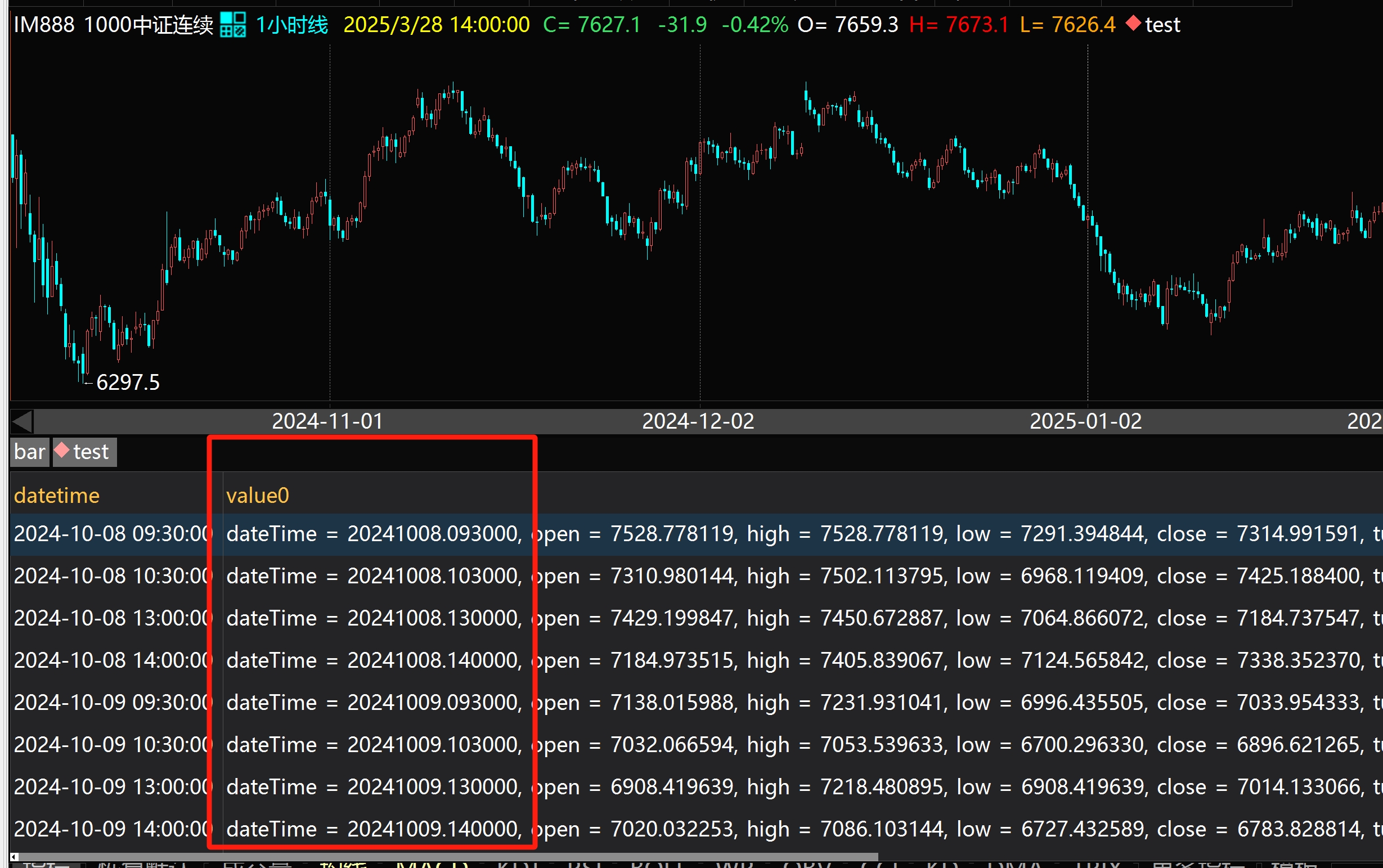Viewport: 1383px width, 868px height.
Task: Click the datetime column header
Action: point(57,496)
